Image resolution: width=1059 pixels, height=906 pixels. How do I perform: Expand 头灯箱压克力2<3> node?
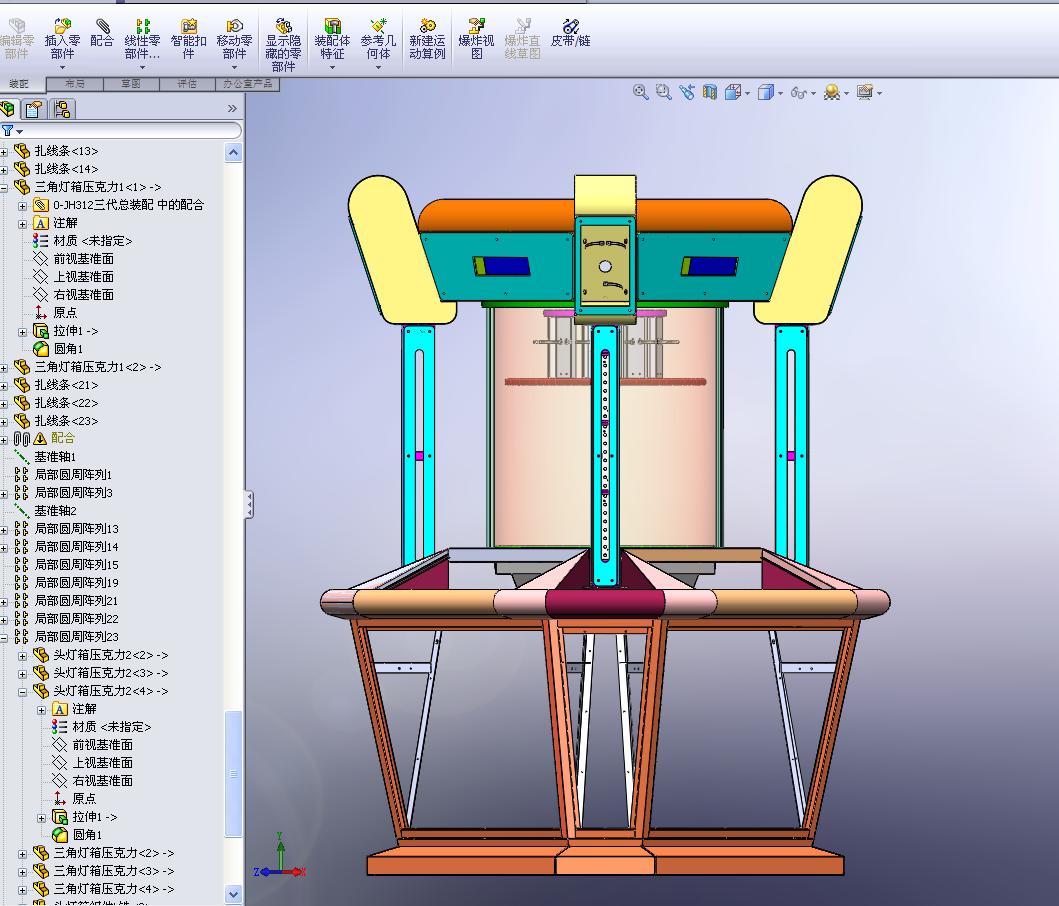(x=22, y=674)
